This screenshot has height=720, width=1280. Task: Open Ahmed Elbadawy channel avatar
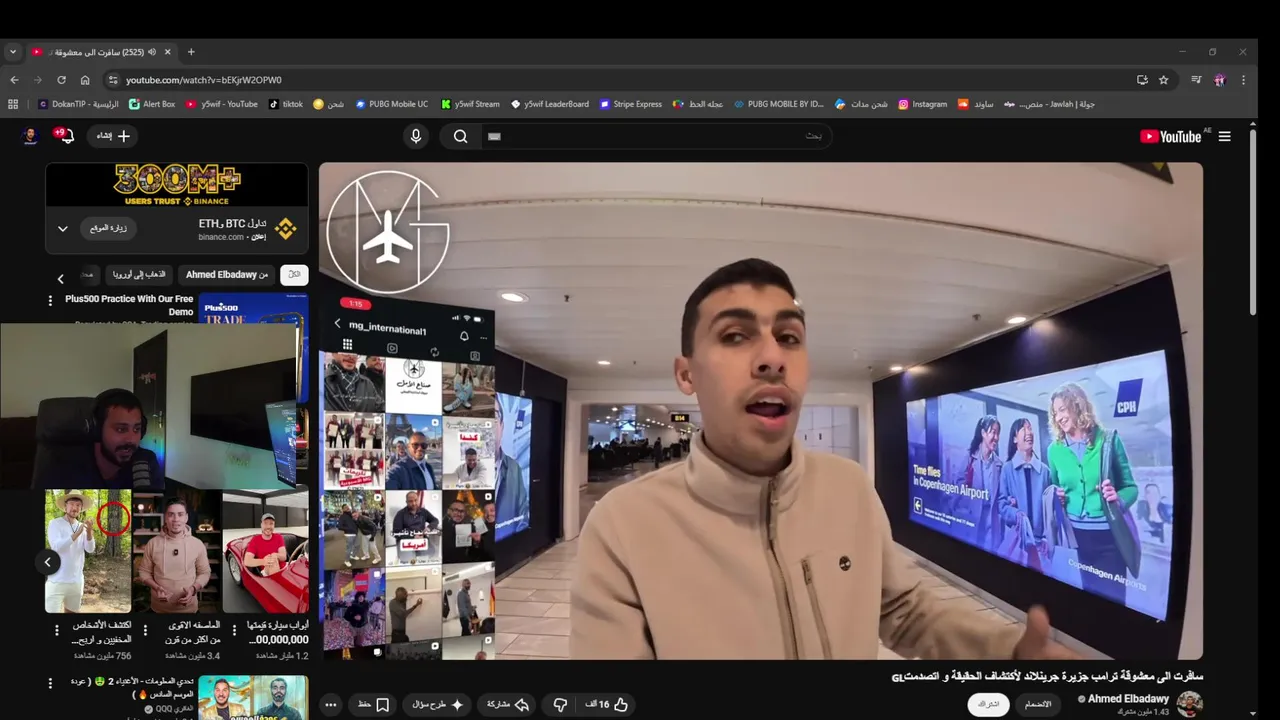coord(1189,704)
